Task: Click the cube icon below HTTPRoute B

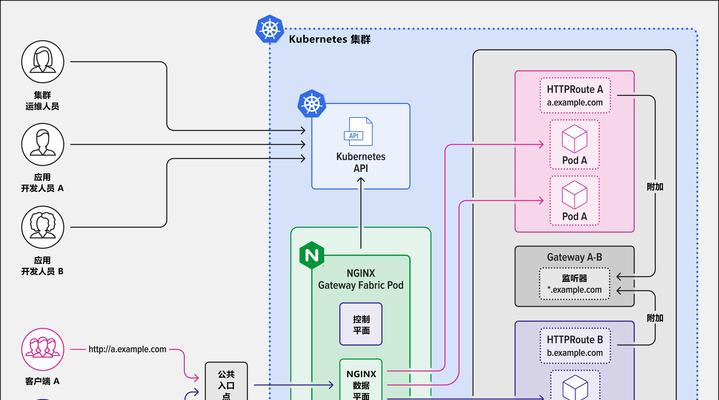Action: pyautogui.click(x=575, y=388)
